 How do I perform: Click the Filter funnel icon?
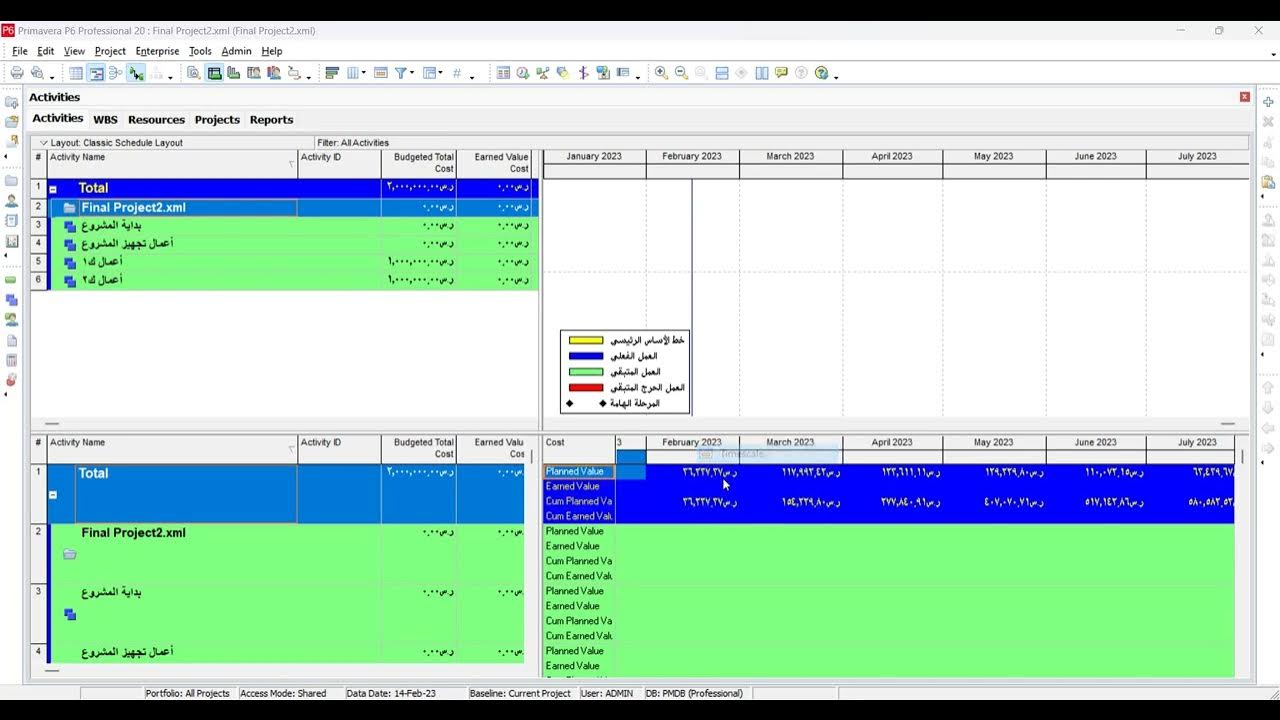[400, 73]
